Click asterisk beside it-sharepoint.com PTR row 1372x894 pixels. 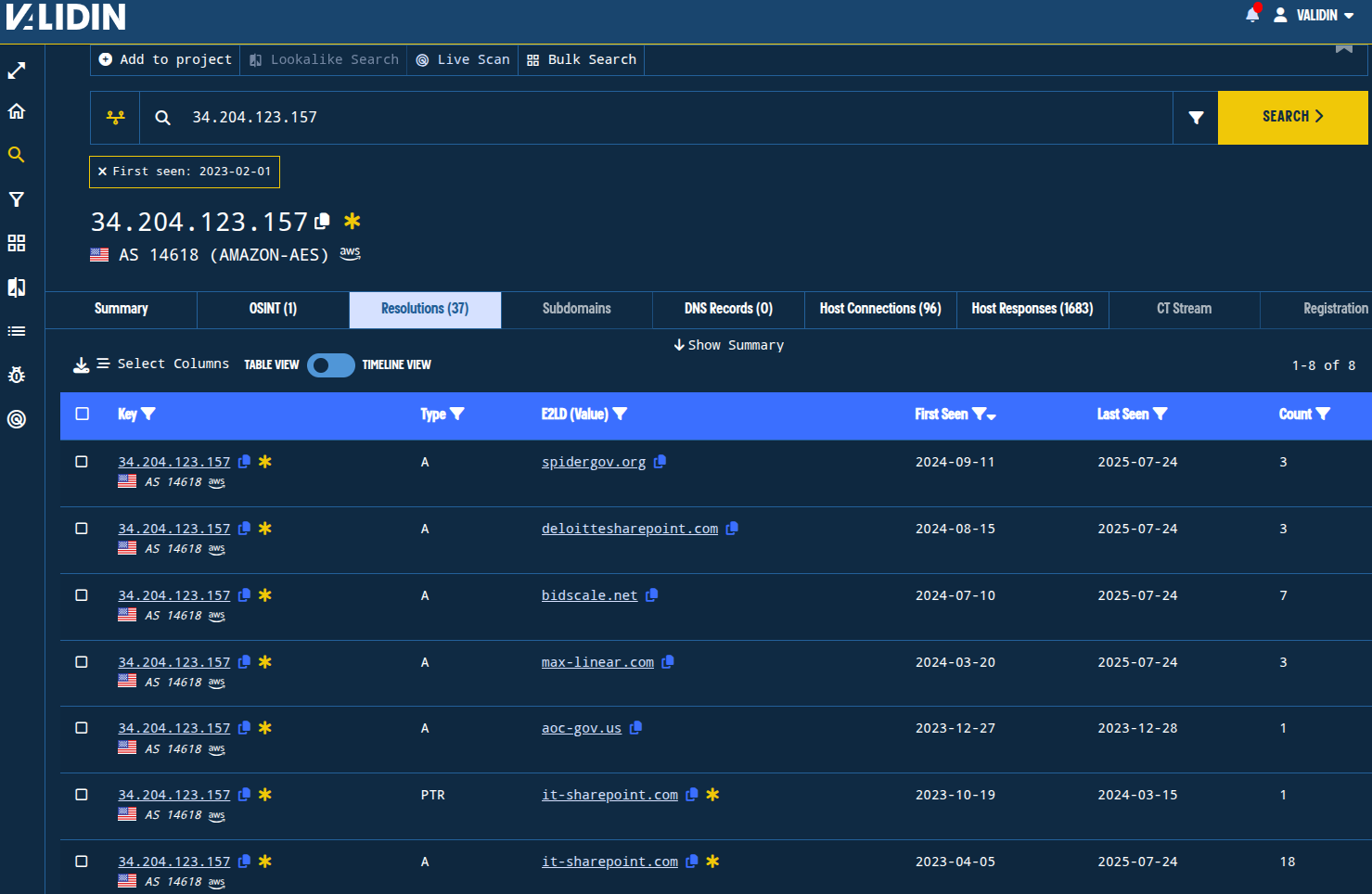[x=712, y=795]
